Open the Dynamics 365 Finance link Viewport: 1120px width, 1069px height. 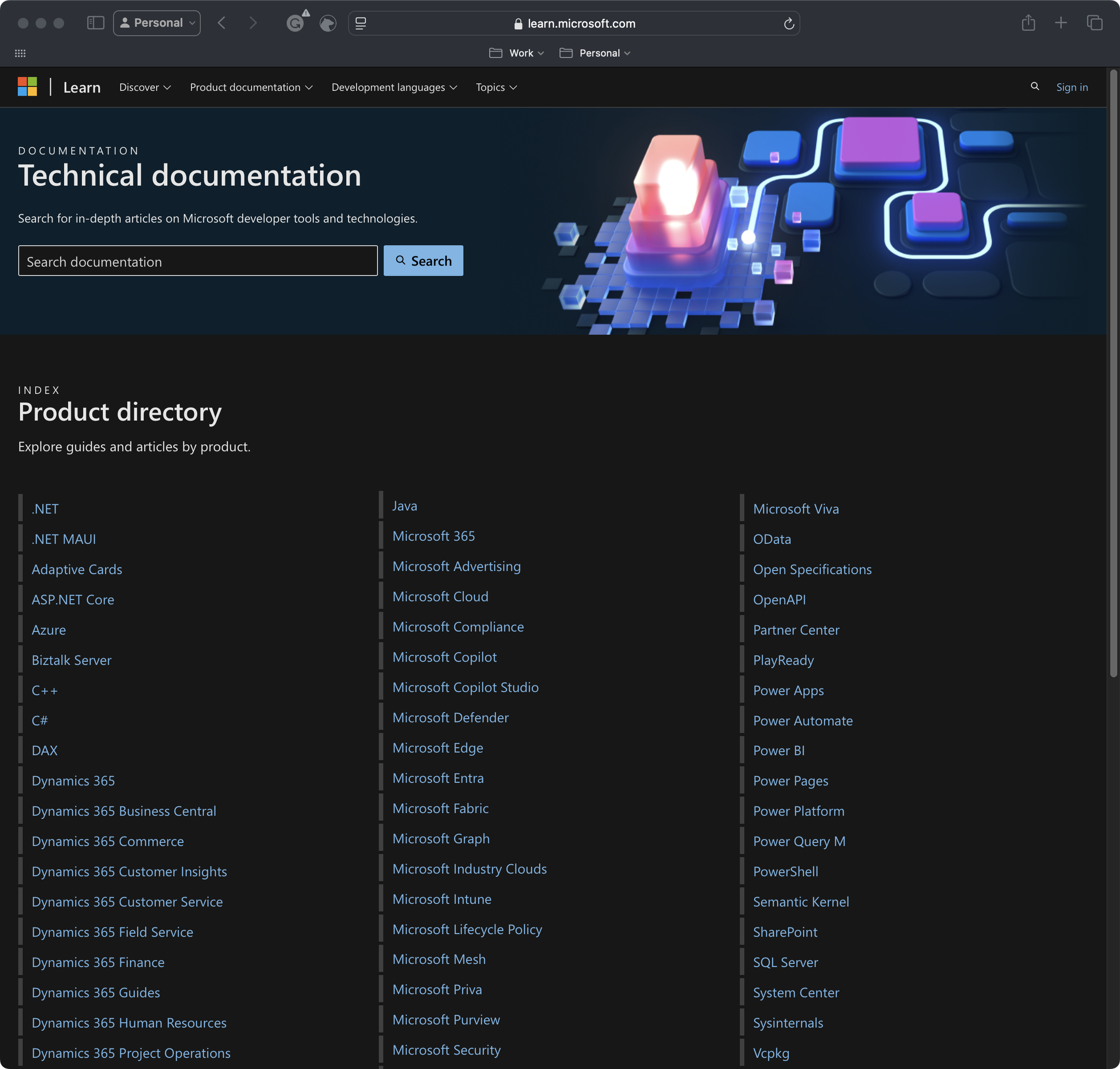click(x=98, y=962)
